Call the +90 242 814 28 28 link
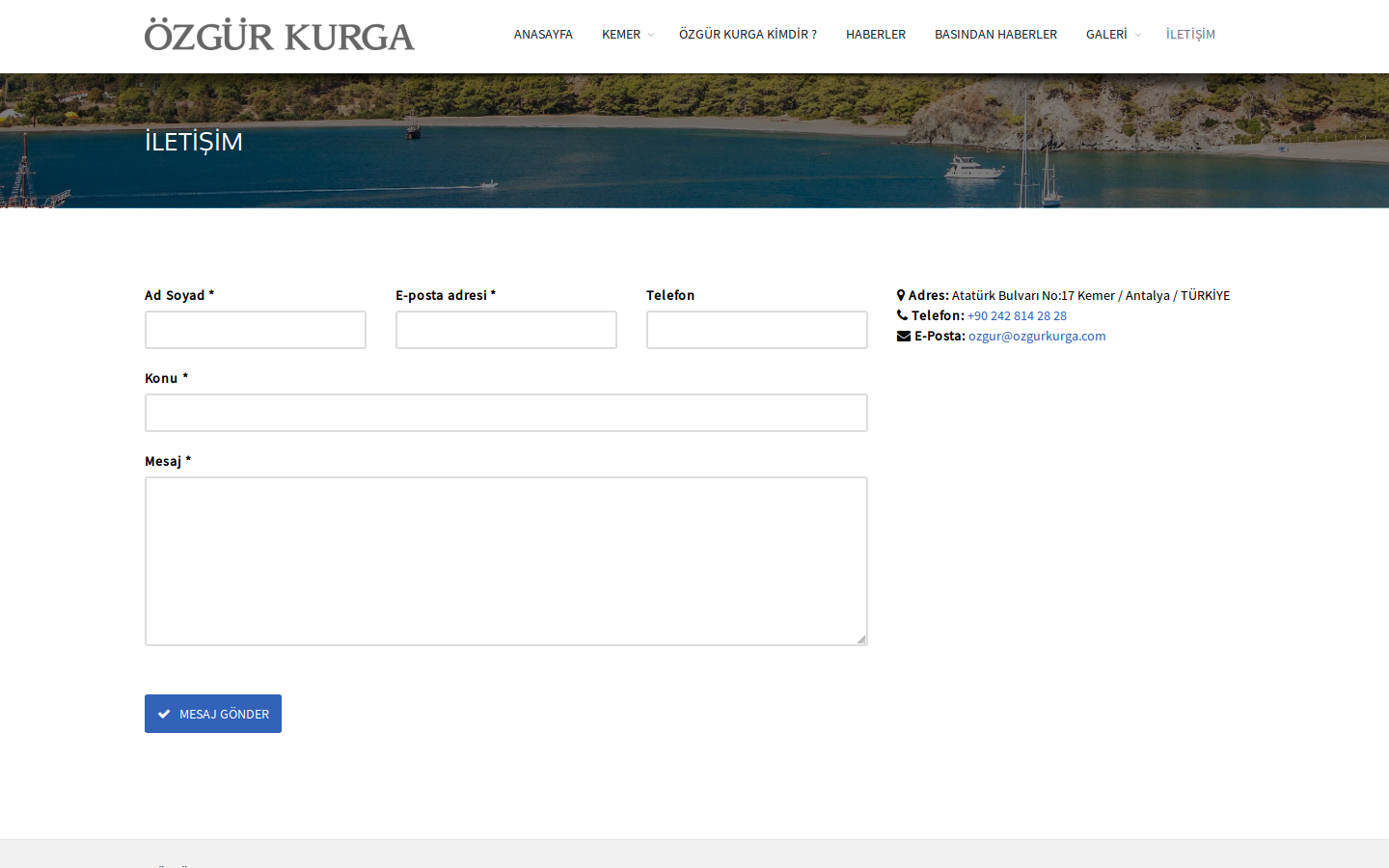 pos(1017,316)
